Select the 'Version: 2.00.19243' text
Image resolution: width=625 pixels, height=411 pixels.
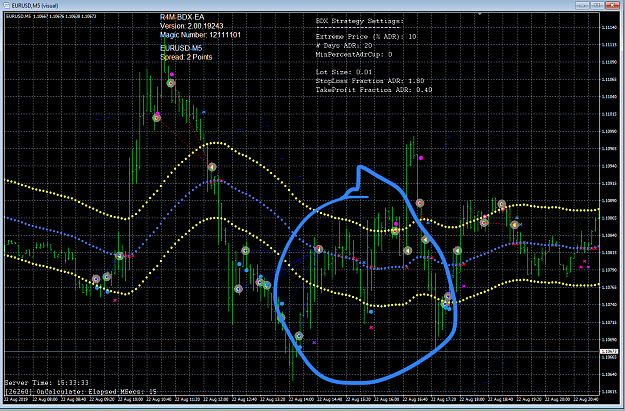[192, 26]
